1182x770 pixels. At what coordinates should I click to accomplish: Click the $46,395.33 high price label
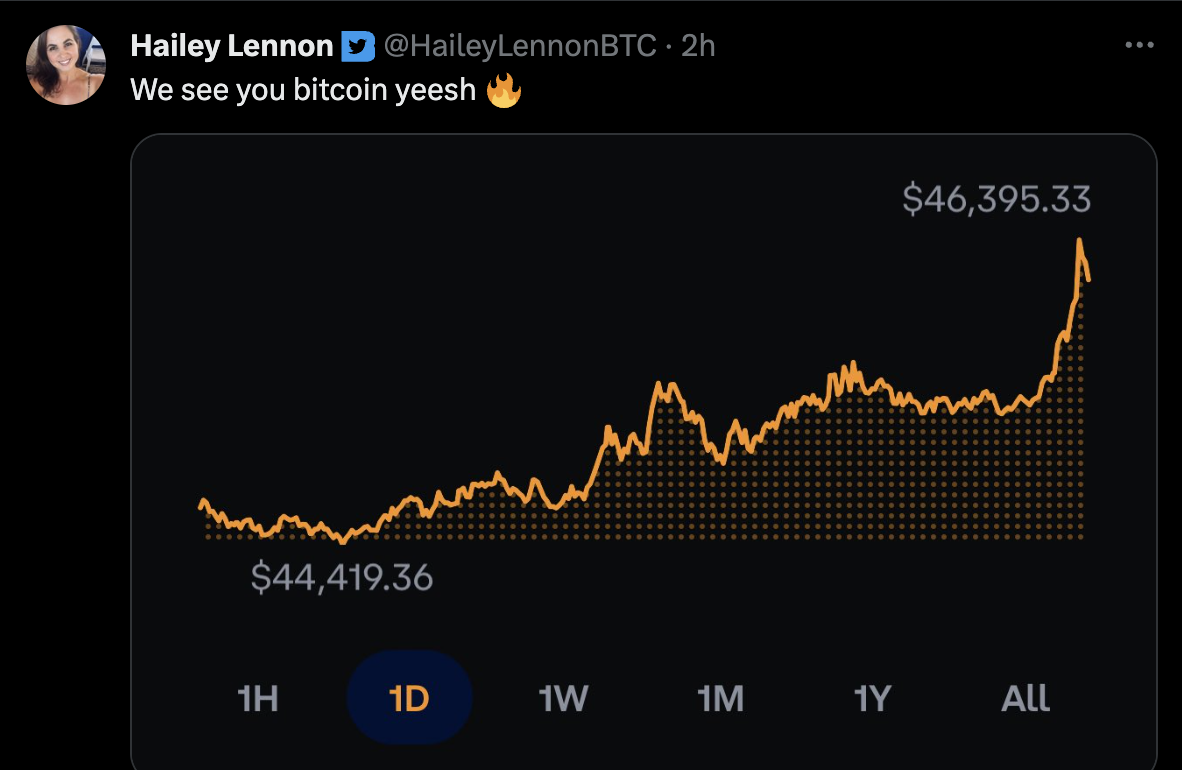point(996,200)
